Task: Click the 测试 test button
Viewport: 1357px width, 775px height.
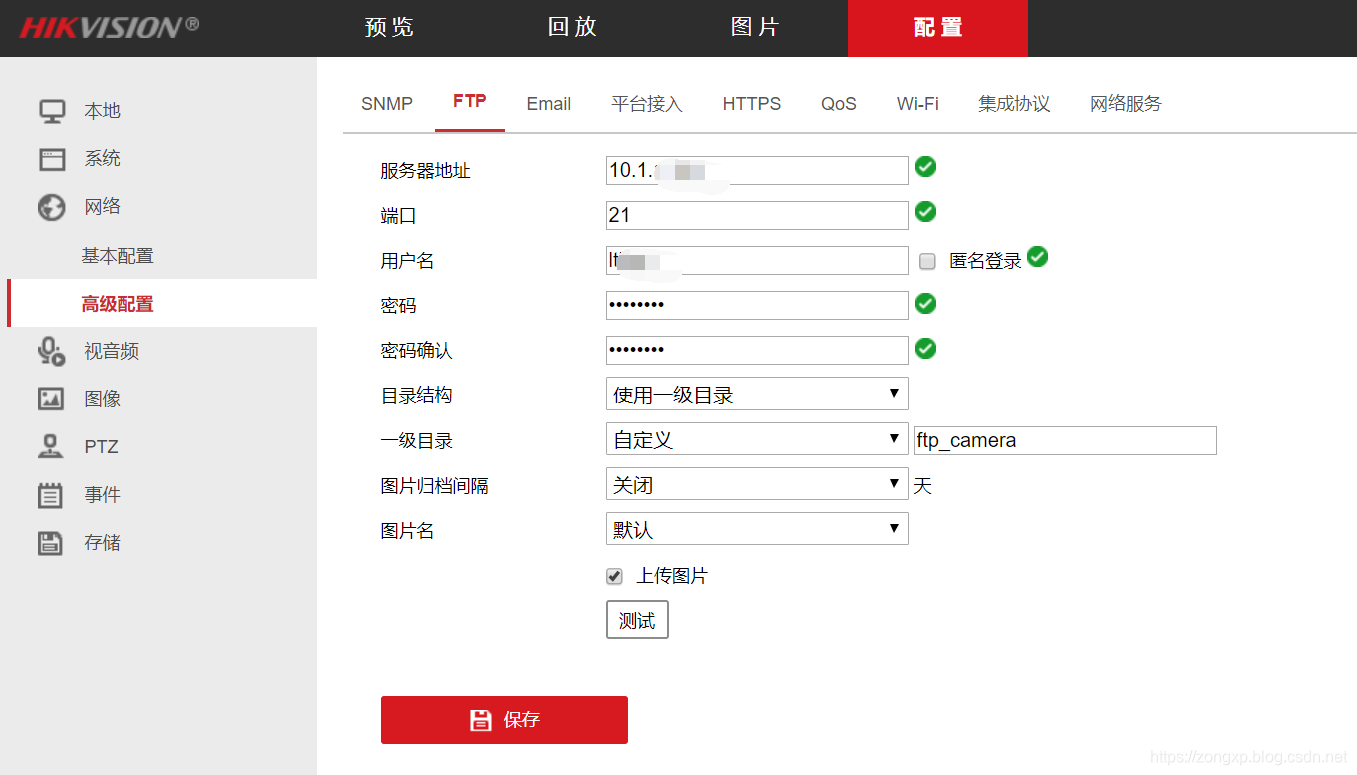Action: tap(637, 620)
